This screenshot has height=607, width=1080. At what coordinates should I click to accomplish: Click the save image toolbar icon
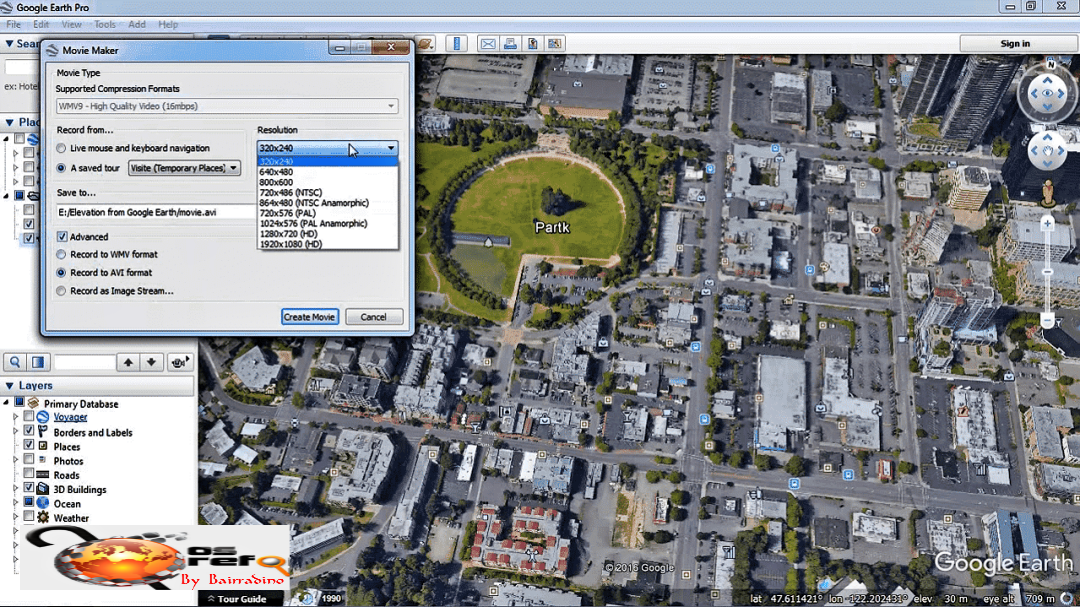[532, 44]
